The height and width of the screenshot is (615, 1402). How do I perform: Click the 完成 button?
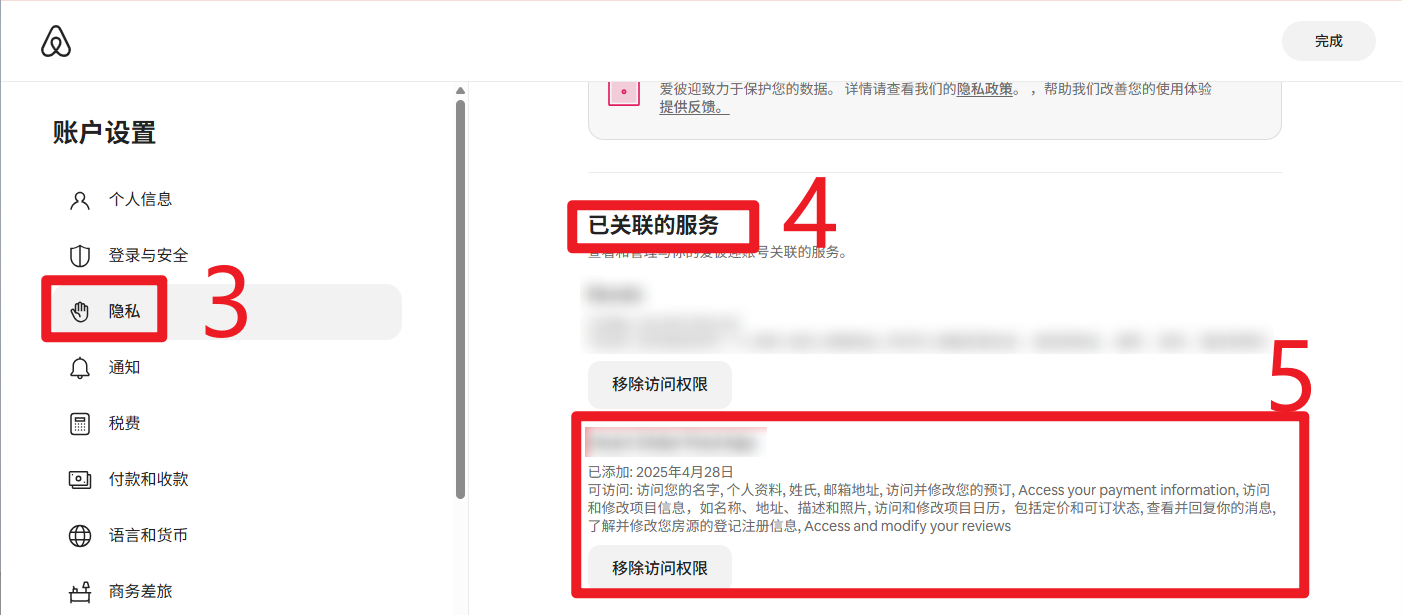click(x=1329, y=41)
